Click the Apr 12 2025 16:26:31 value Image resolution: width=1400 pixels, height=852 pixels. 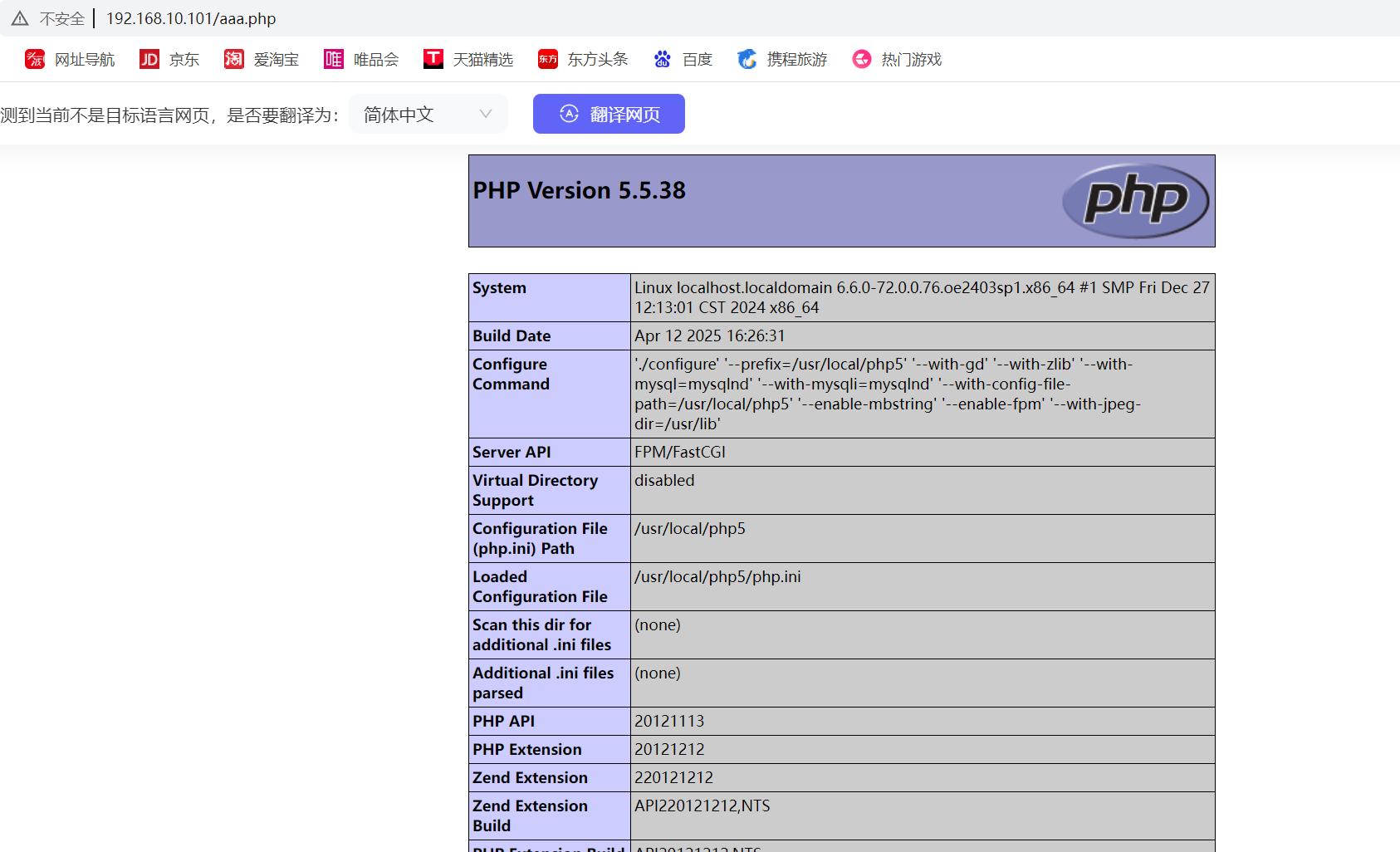pos(710,335)
